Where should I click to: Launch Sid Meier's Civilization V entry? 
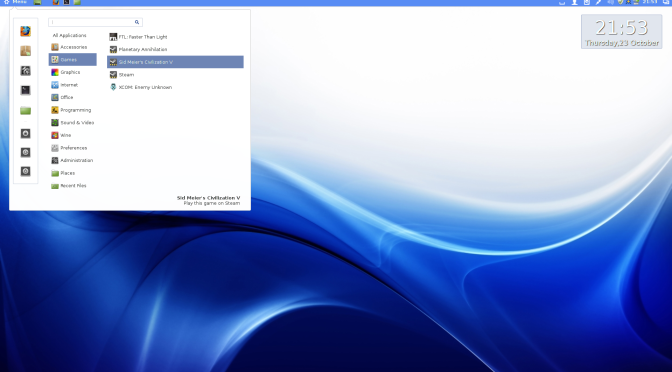pyautogui.click(x=175, y=62)
